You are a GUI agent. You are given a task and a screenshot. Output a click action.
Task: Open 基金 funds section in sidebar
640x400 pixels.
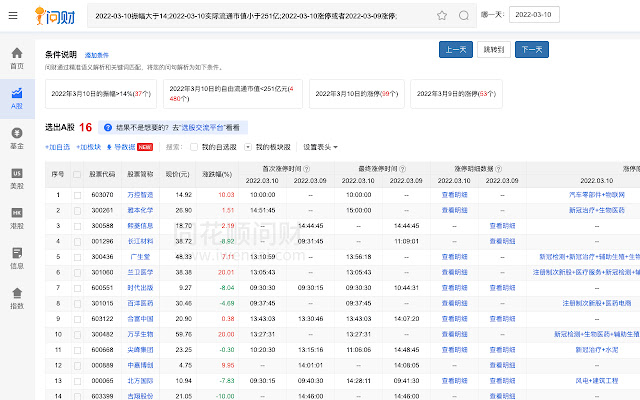pos(17,138)
